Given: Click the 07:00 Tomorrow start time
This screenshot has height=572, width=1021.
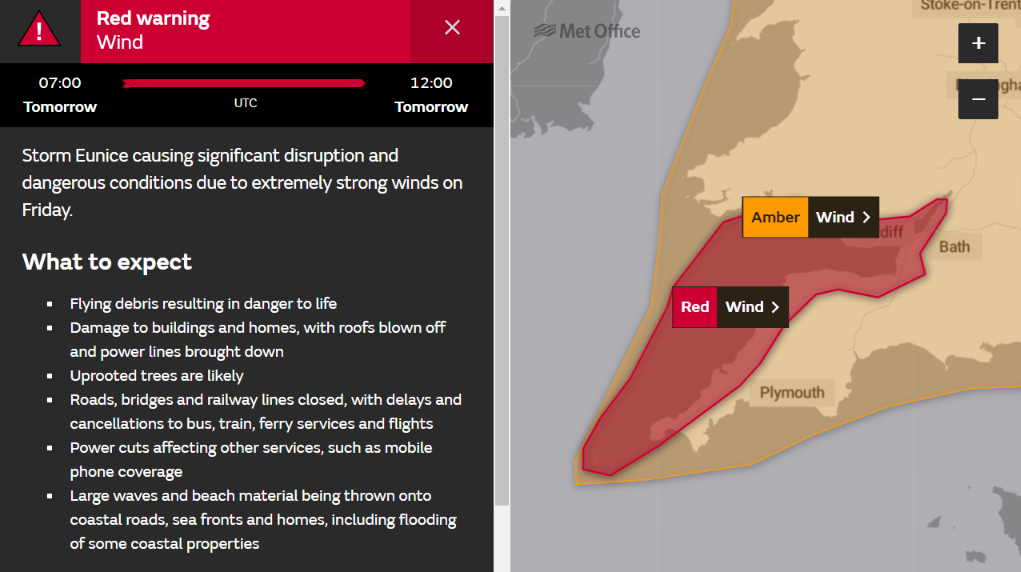Looking at the screenshot, I should pos(60,94).
